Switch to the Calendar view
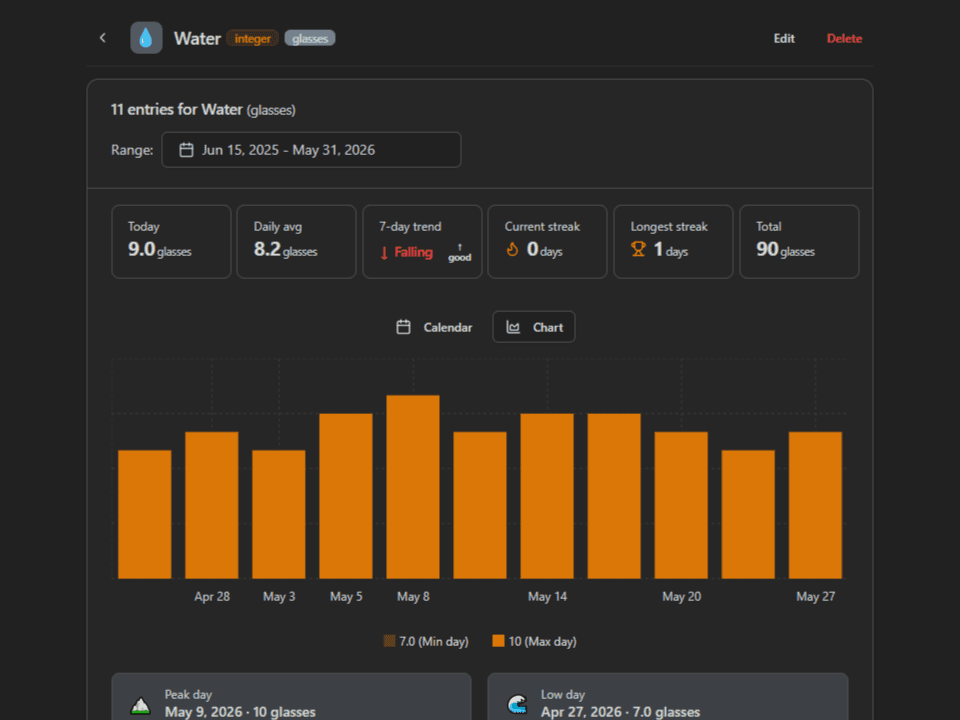 point(434,327)
